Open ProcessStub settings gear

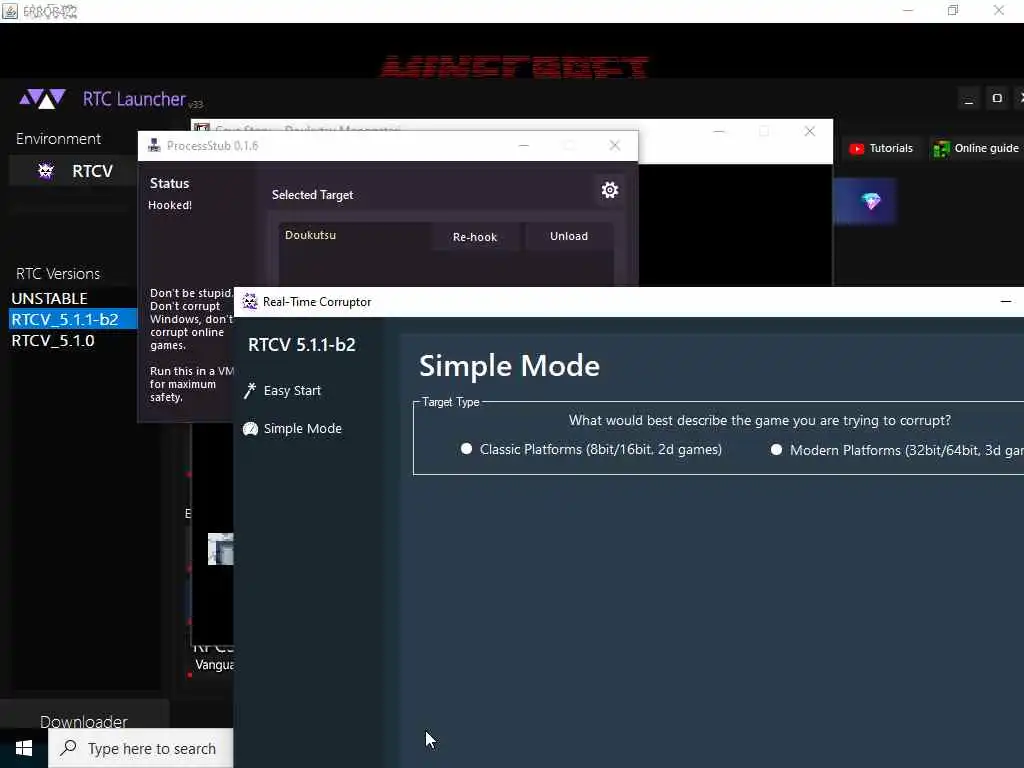pos(609,190)
